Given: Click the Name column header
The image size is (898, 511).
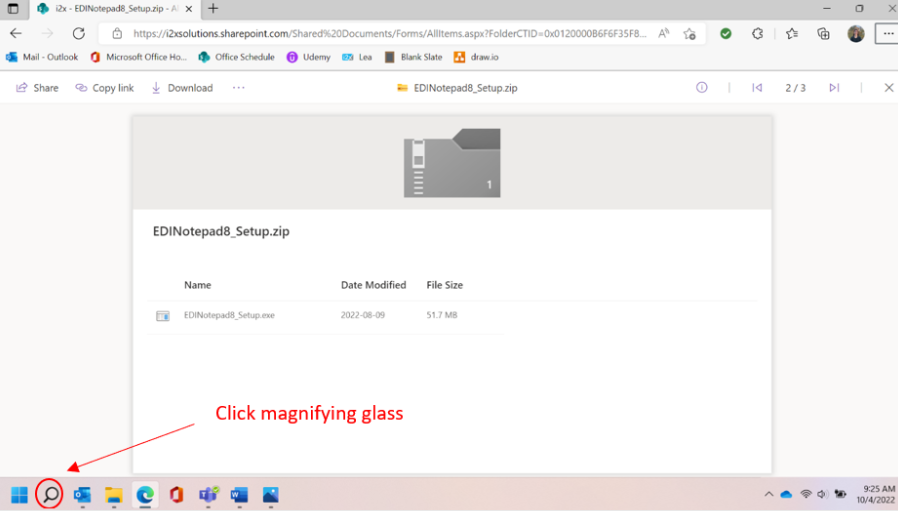Looking at the screenshot, I should tap(198, 285).
